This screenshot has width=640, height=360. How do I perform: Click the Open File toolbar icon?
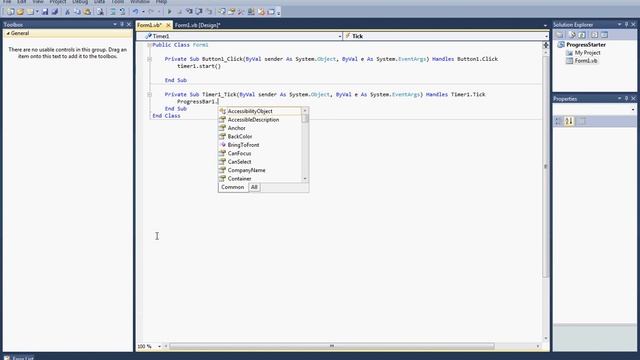click(x=20, y=12)
